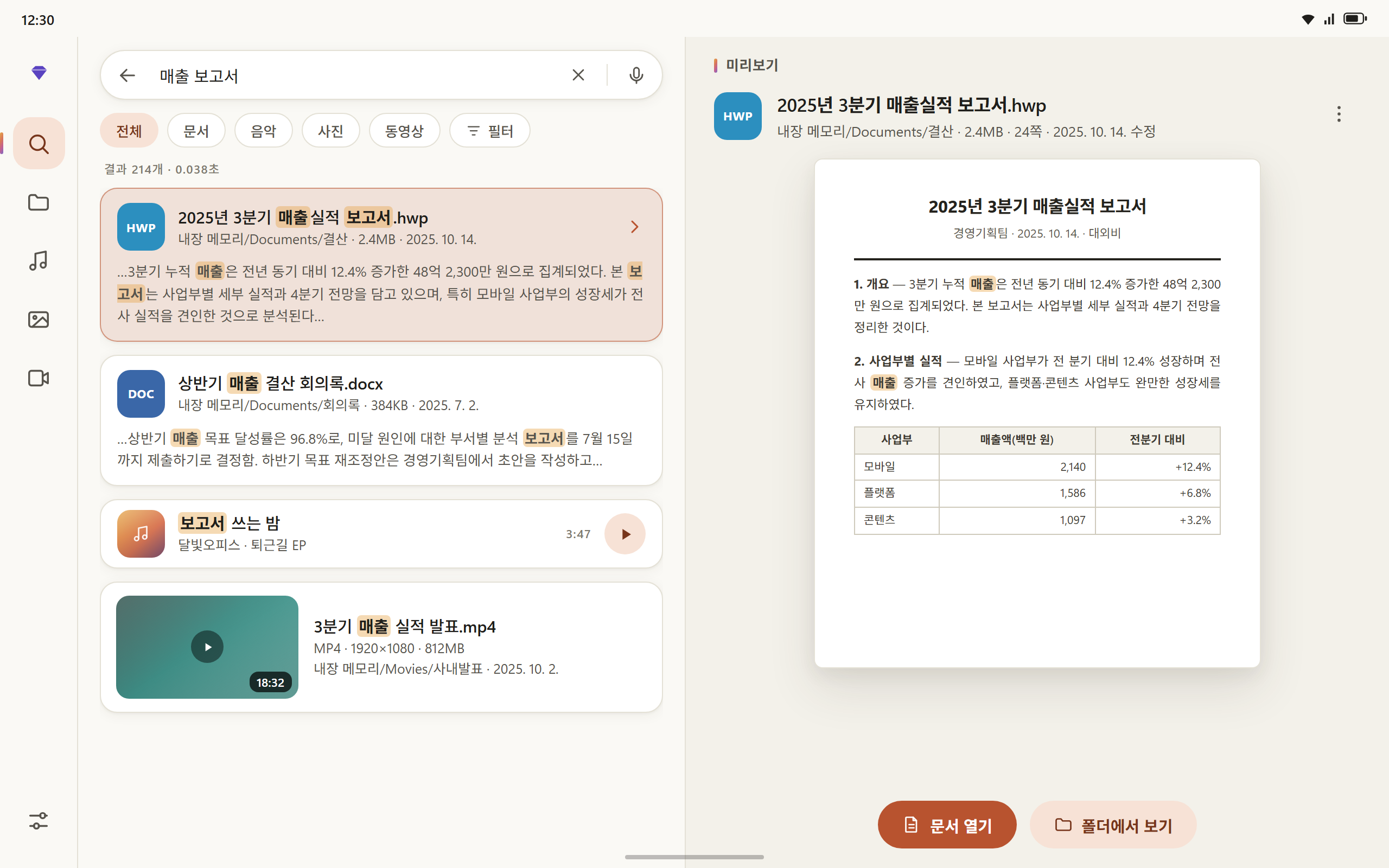Viewport: 1389px width, 868px height.
Task: Open the 필터 options chip
Action: [x=489, y=130]
